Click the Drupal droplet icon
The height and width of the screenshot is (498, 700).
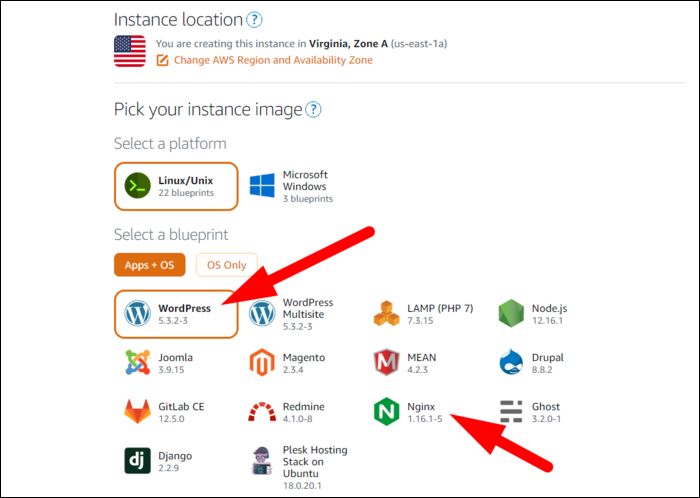point(511,362)
